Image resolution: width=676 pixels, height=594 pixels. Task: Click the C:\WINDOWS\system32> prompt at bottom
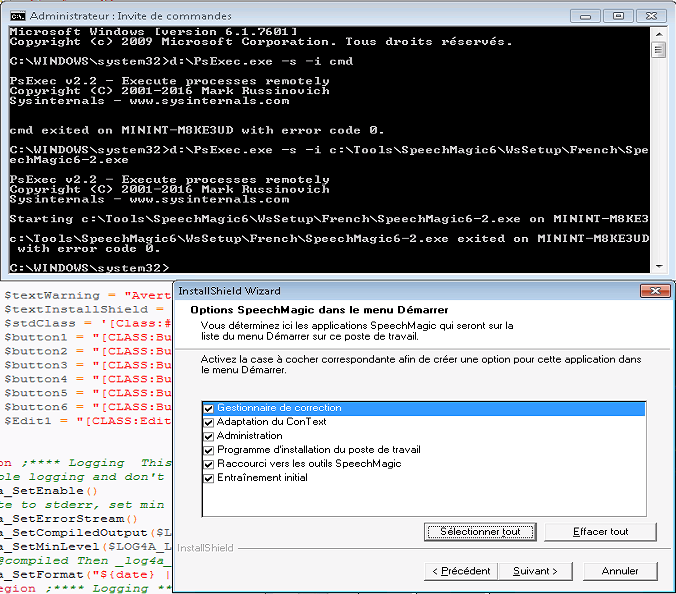pyautogui.click(x=90, y=268)
